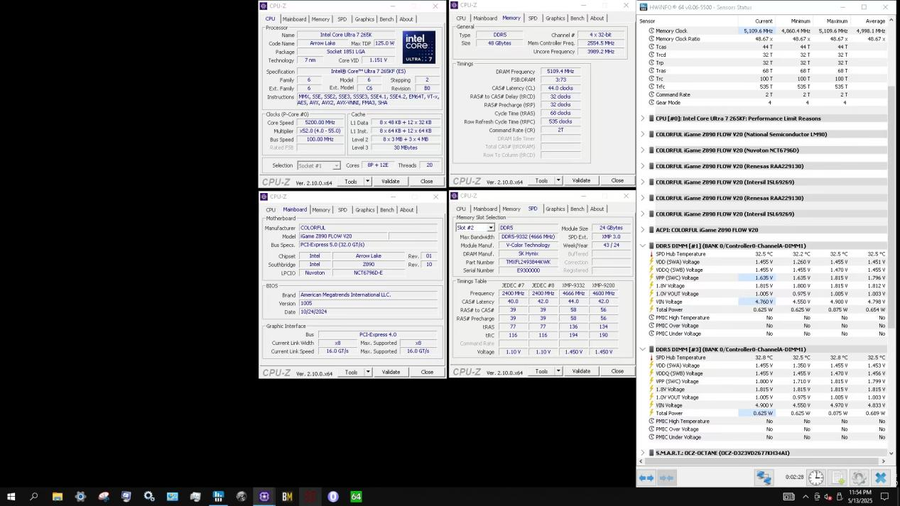Click Close in the Mainboard tab window
900x506 pixels.
point(427,372)
